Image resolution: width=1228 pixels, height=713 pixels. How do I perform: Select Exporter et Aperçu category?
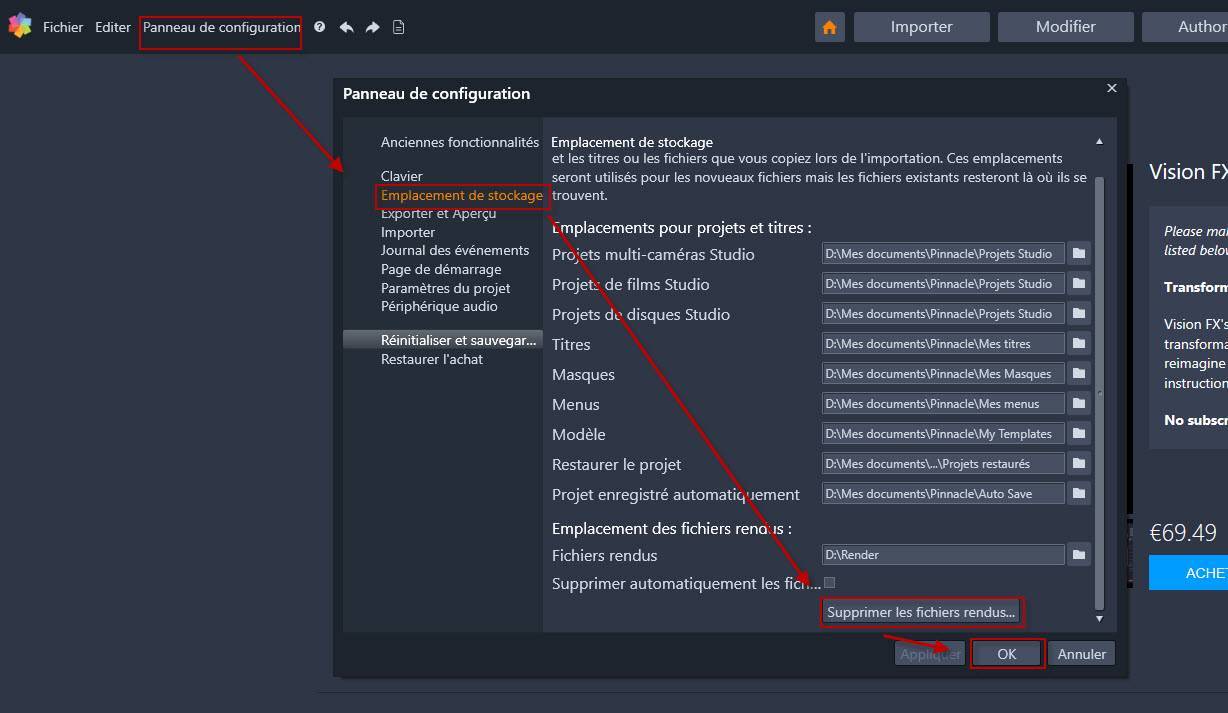coord(438,213)
